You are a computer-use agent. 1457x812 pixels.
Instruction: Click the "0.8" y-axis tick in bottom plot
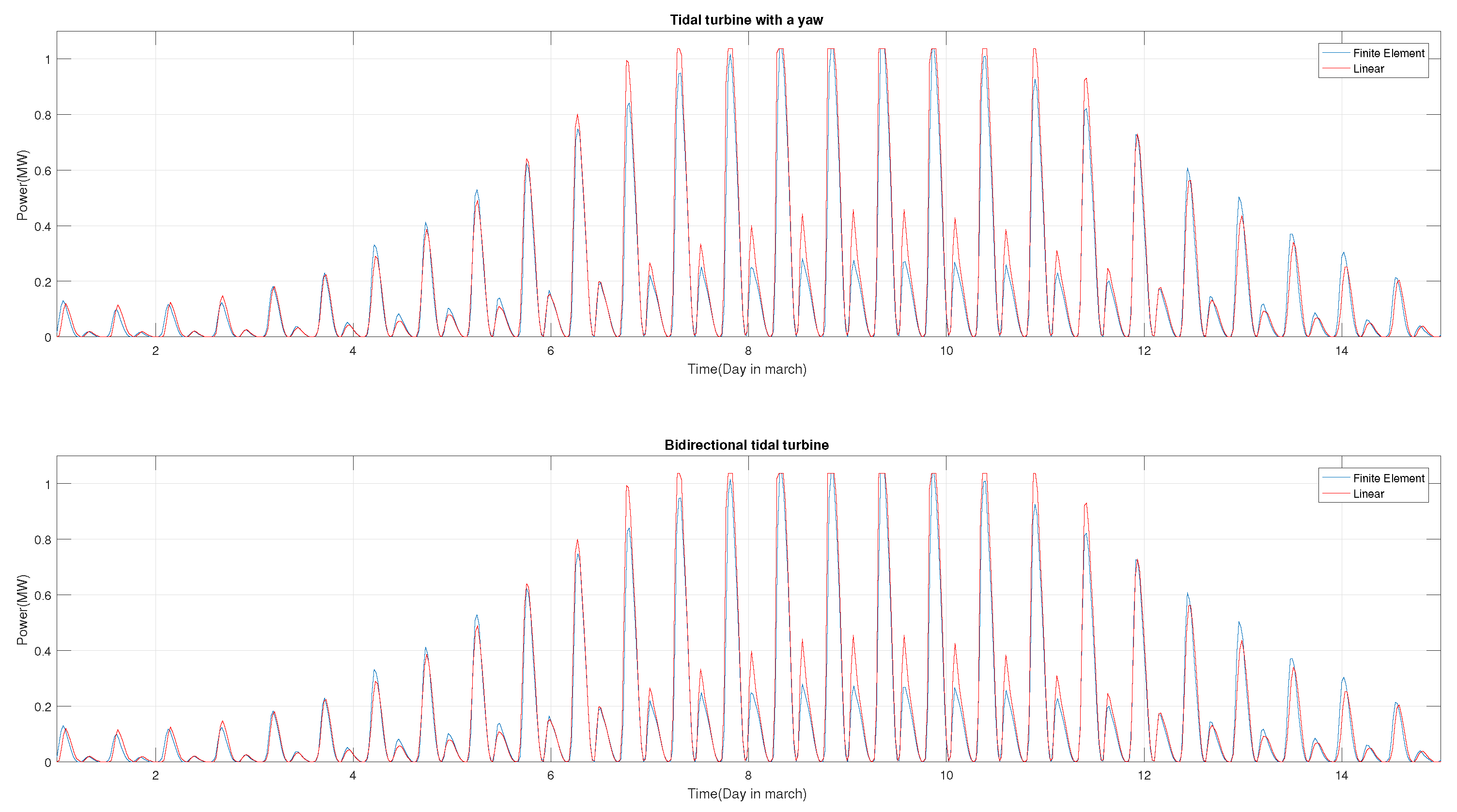point(43,540)
